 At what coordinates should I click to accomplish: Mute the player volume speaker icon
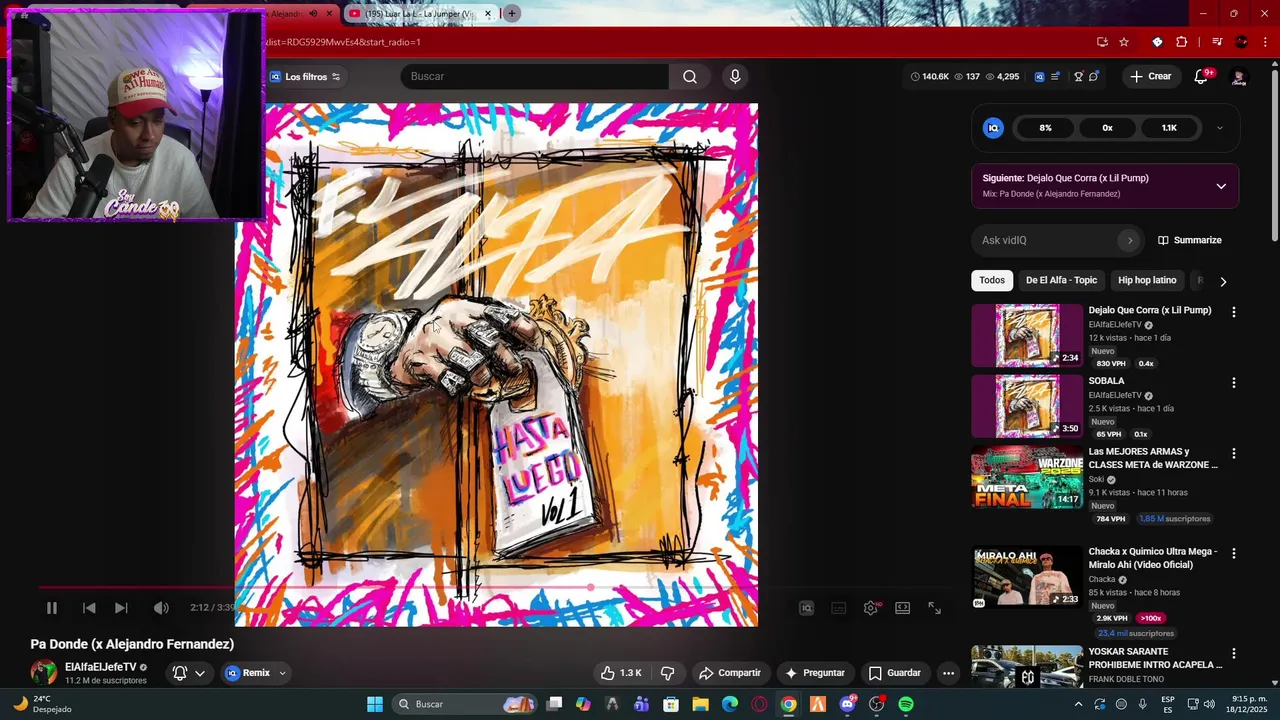[161, 608]
